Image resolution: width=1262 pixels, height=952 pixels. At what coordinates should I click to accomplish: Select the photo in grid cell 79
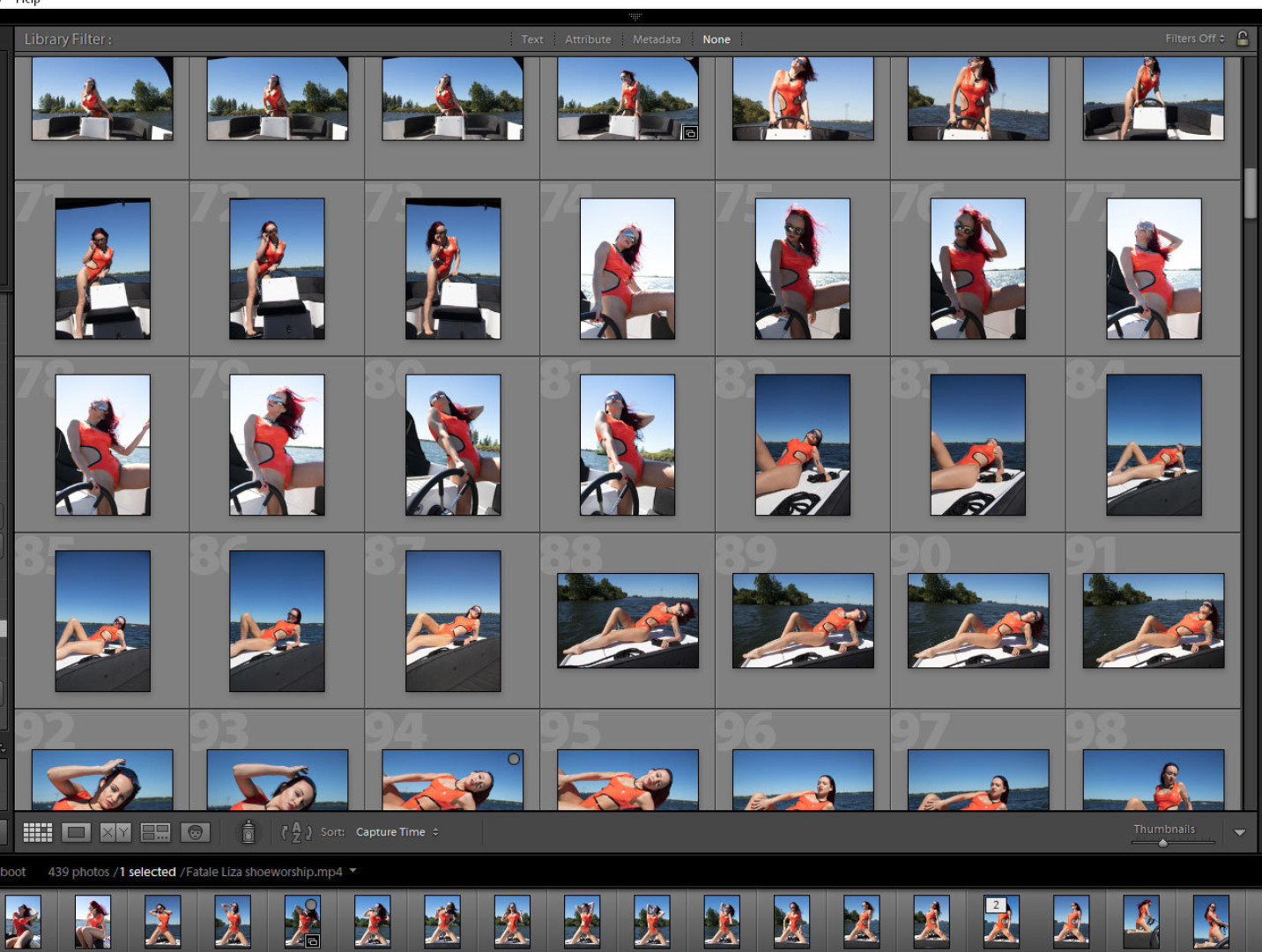coord(277,445)
